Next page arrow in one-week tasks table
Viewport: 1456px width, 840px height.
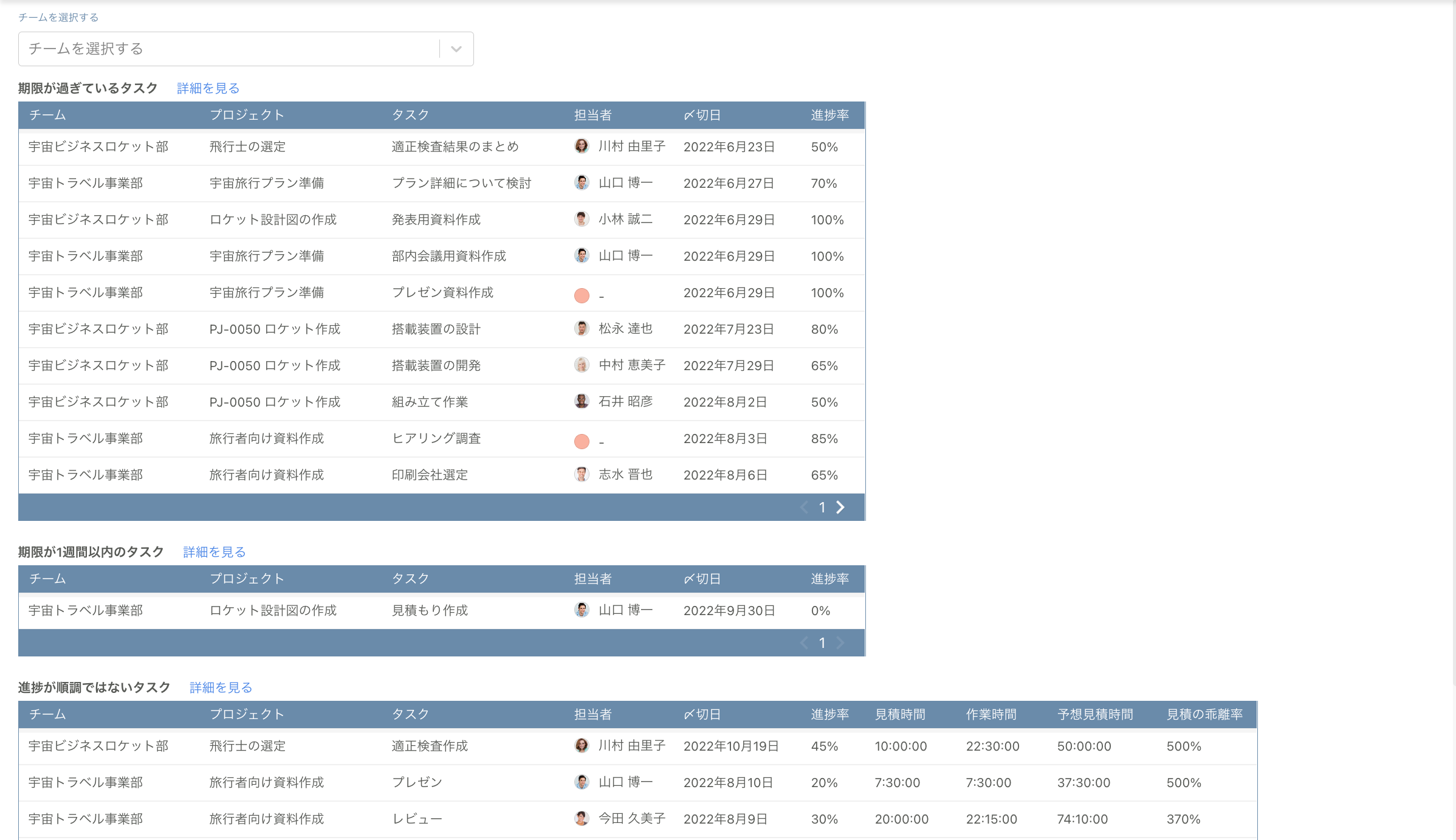point(840,642)
